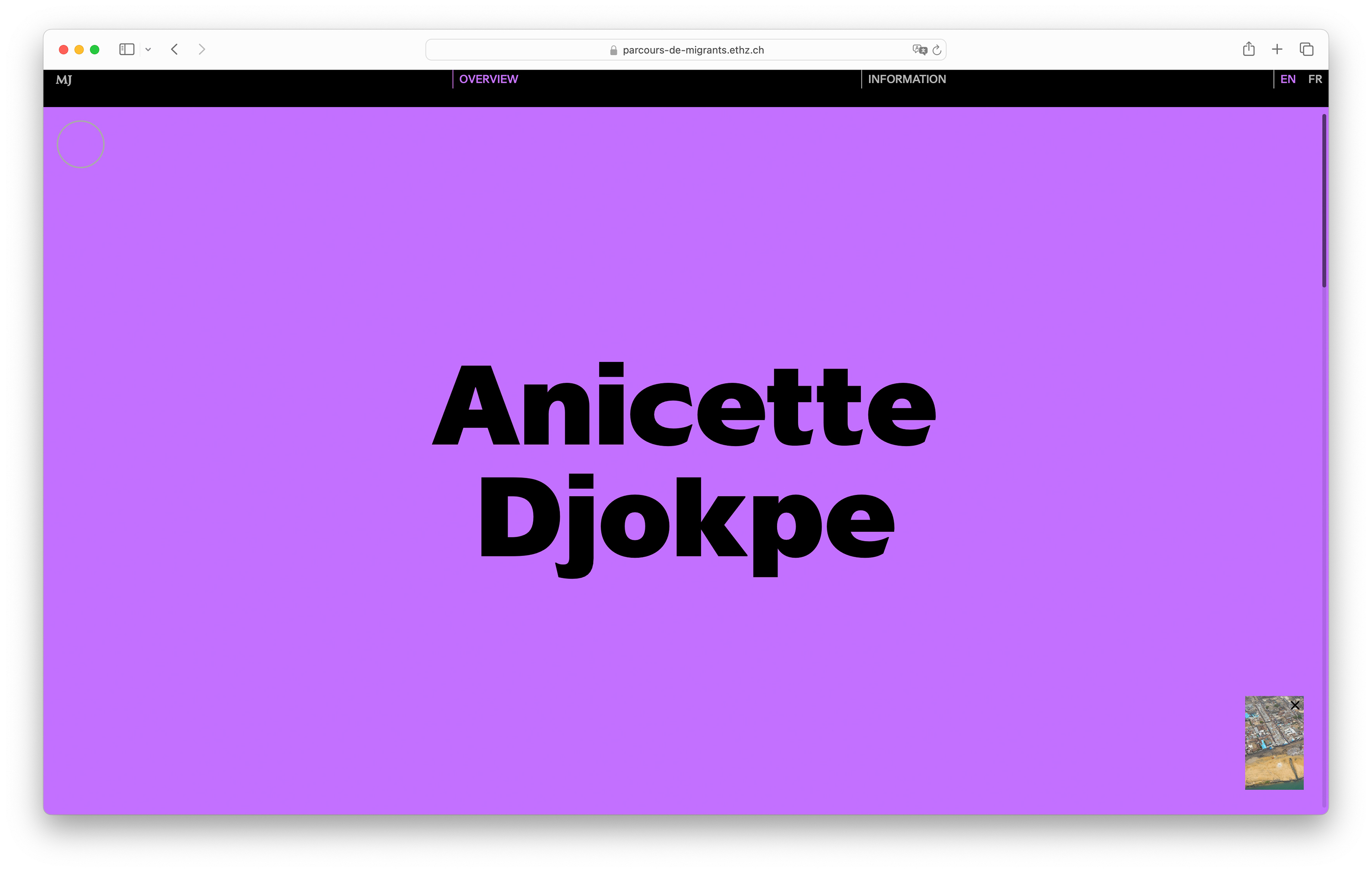Expand the sidebar tab group dropdown arrow
This screenshot has height=872, width=1372.
148,49
